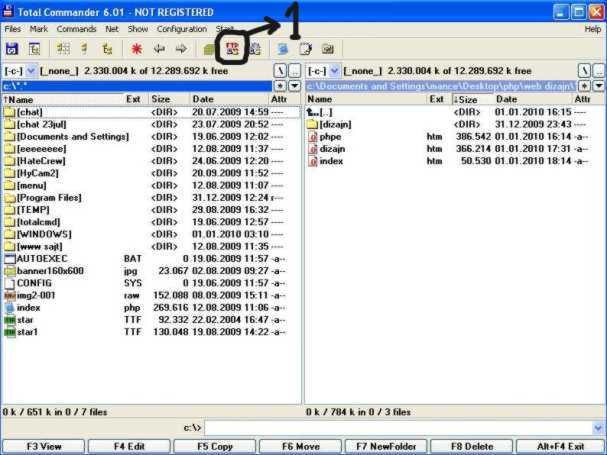This screenshot has width=607, height=455.
Task: Open the Mark menu
Action: (39, 29)
